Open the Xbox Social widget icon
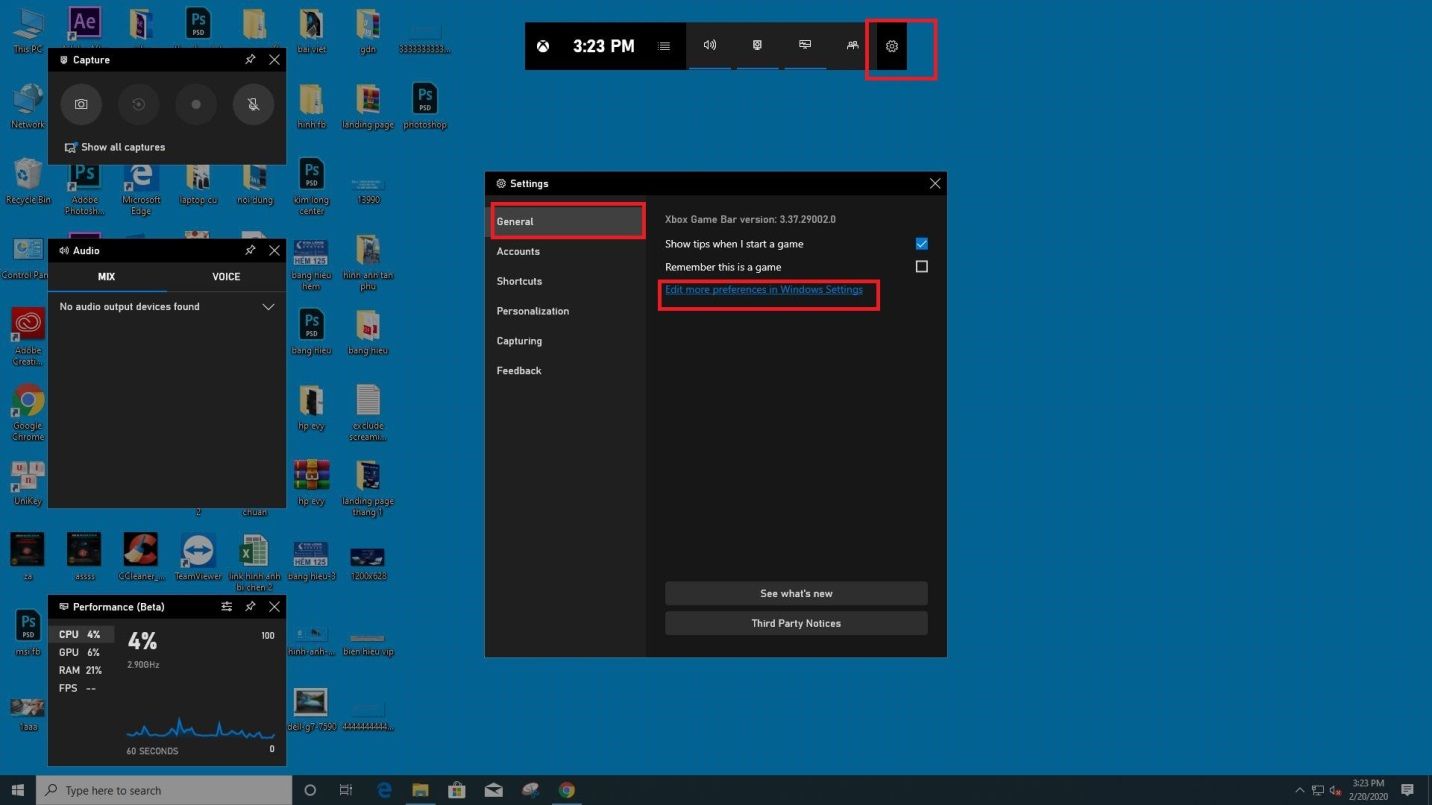Image resolution: width=1432 pixels, height=805 pixels. click(852, 45)
